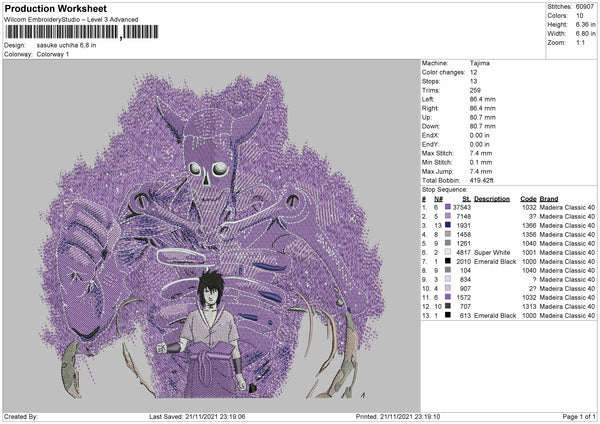Pick the pale swatch in the 834 stitches row

point(448,279)
